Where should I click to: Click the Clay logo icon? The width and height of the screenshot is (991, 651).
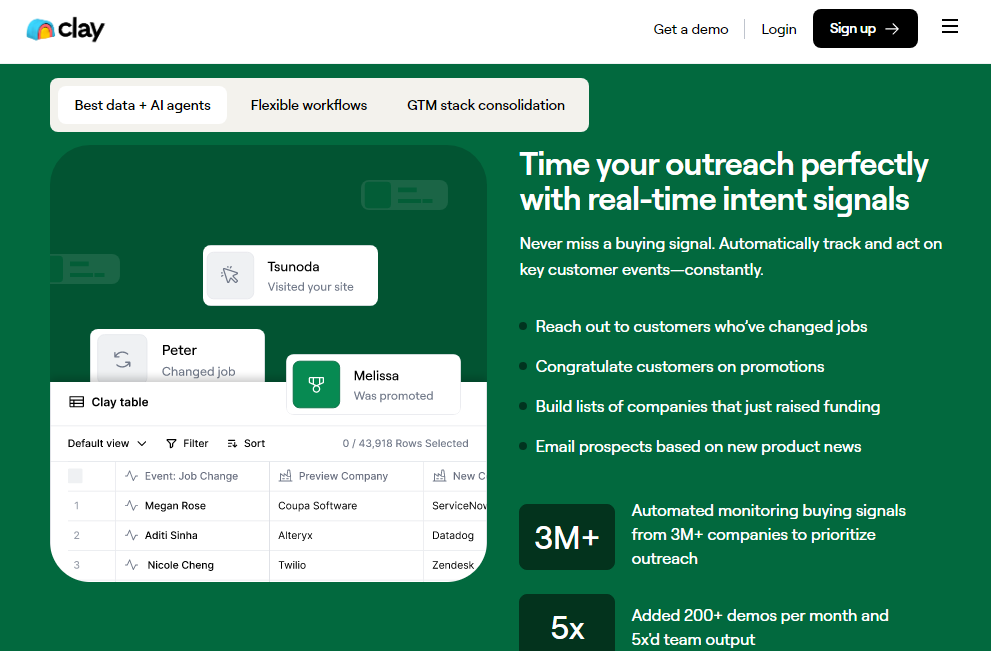(40, 29)
